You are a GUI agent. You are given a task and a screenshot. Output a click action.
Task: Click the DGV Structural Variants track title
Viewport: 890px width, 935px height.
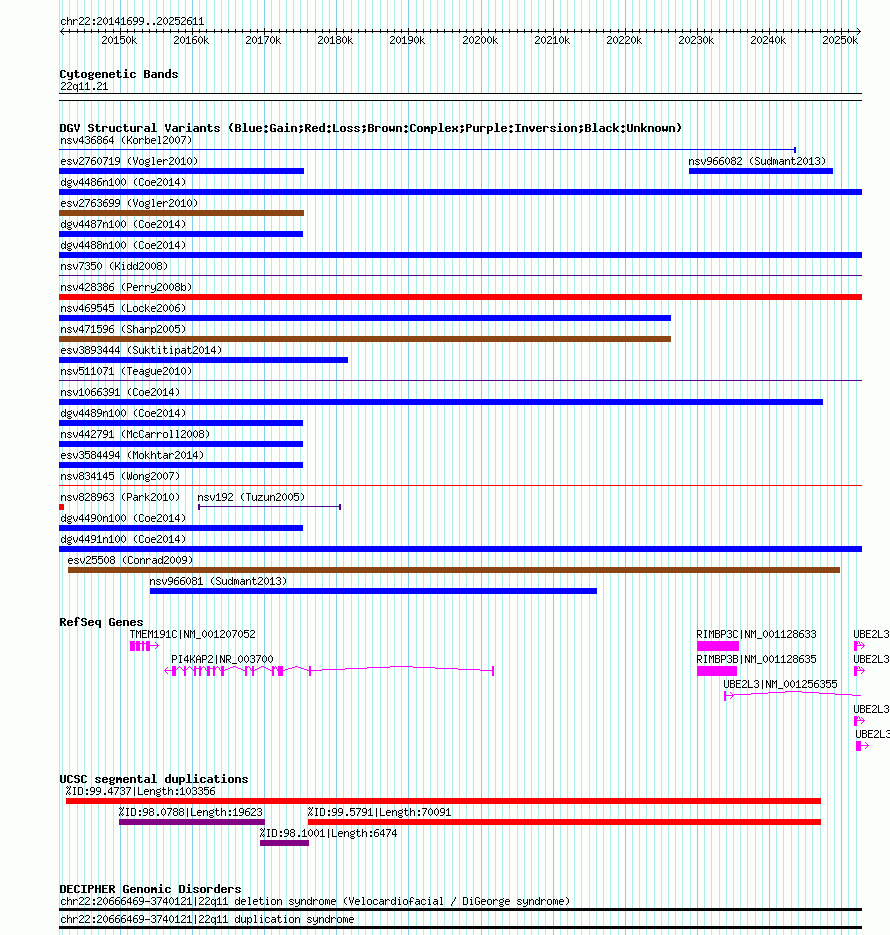tap(370, 128)
